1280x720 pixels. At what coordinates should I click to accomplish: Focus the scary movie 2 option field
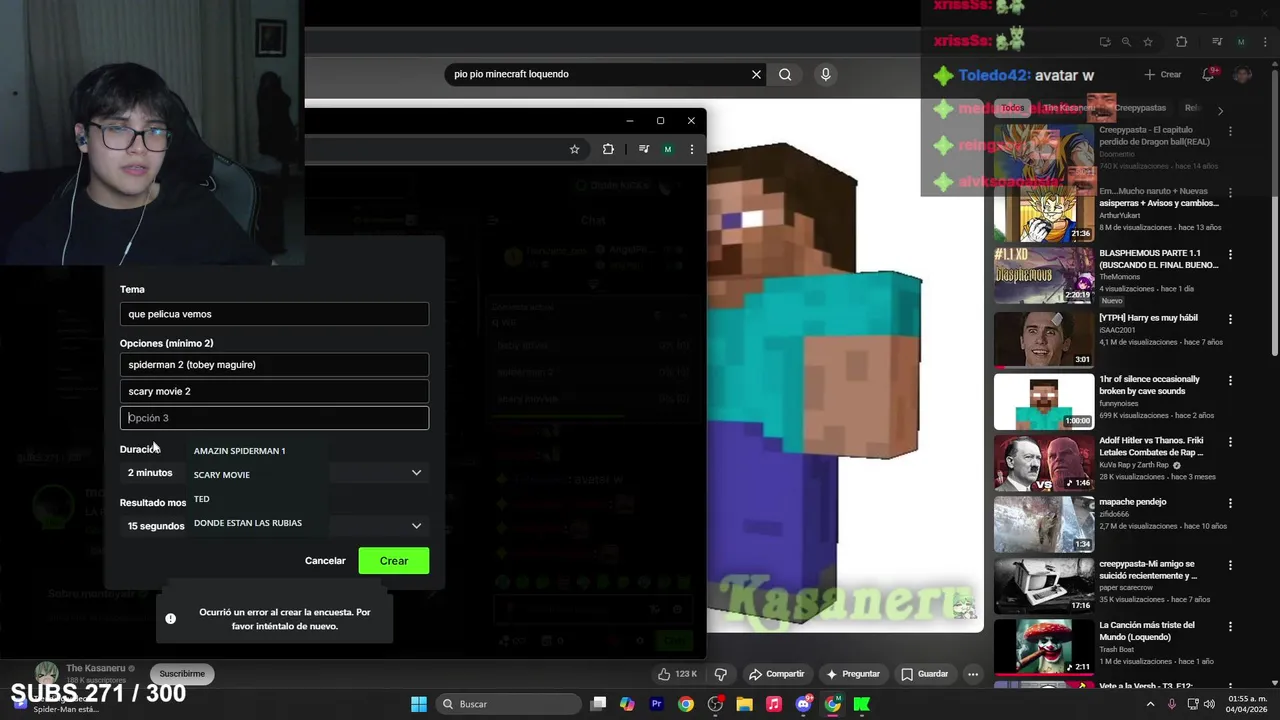point(274,391)
